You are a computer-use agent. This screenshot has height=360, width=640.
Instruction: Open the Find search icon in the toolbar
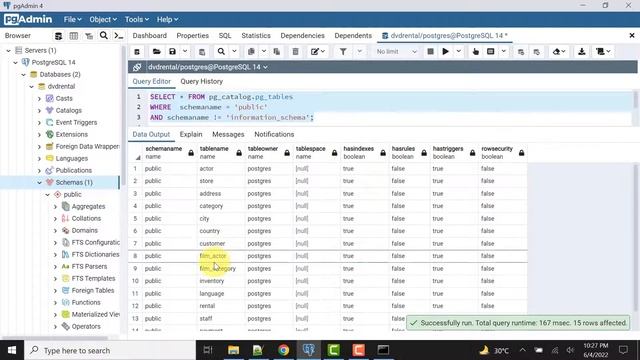(x=221, y=51)
